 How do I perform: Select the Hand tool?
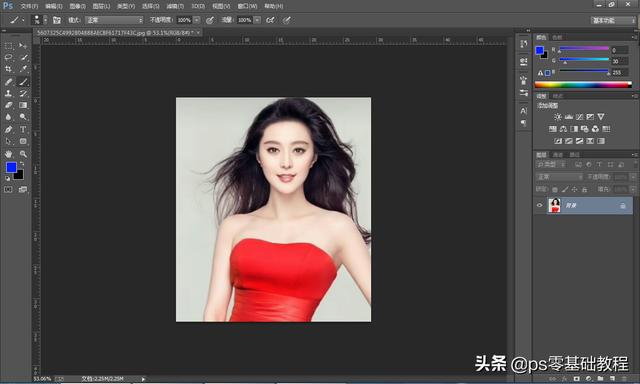9,154
